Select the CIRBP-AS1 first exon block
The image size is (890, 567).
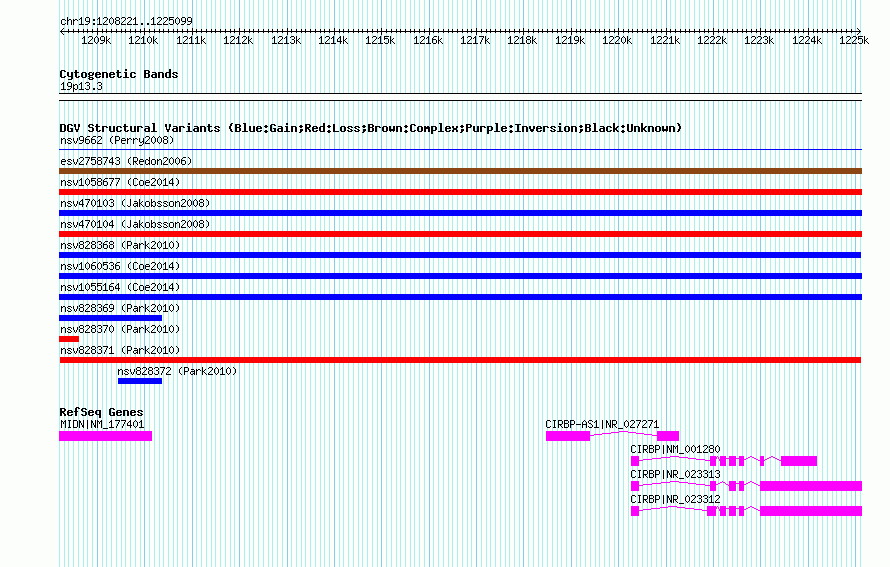[x=568, y=436]
